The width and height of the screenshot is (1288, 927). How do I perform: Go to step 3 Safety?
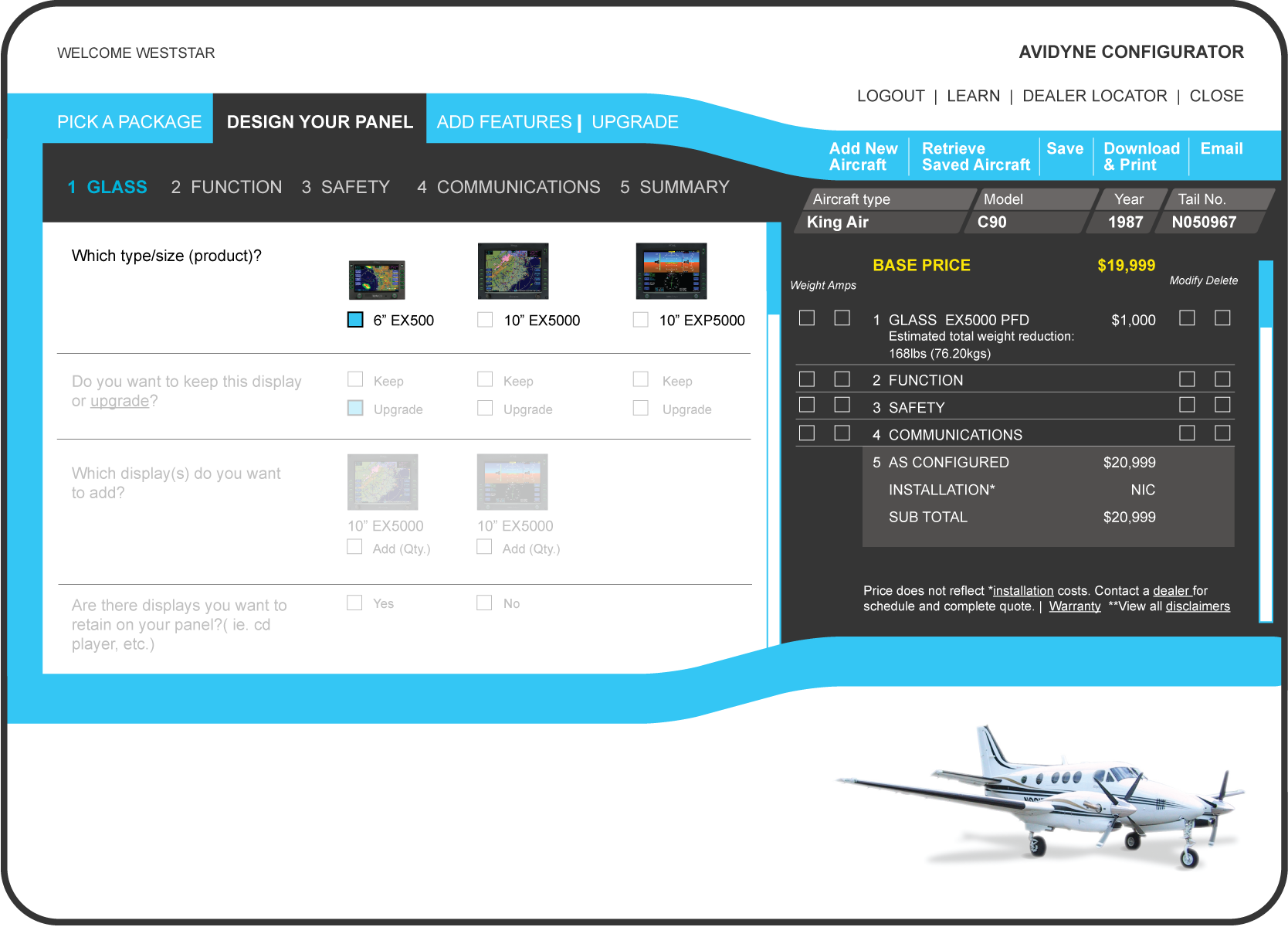point(345,187)
